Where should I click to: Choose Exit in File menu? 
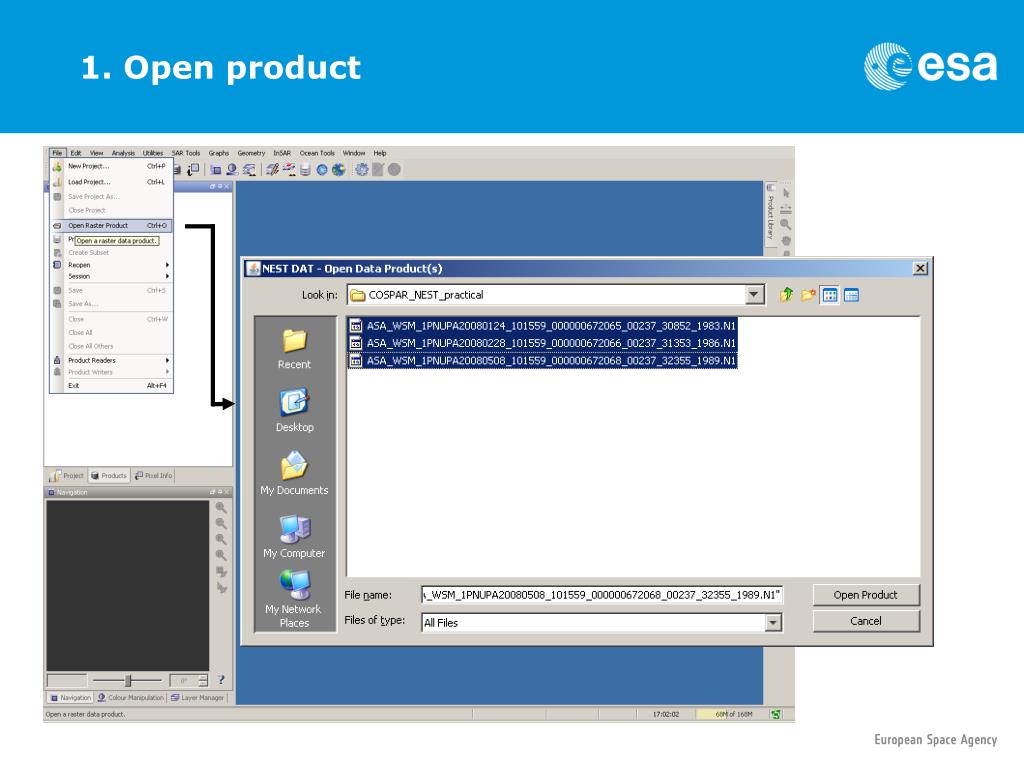[112, 385]
